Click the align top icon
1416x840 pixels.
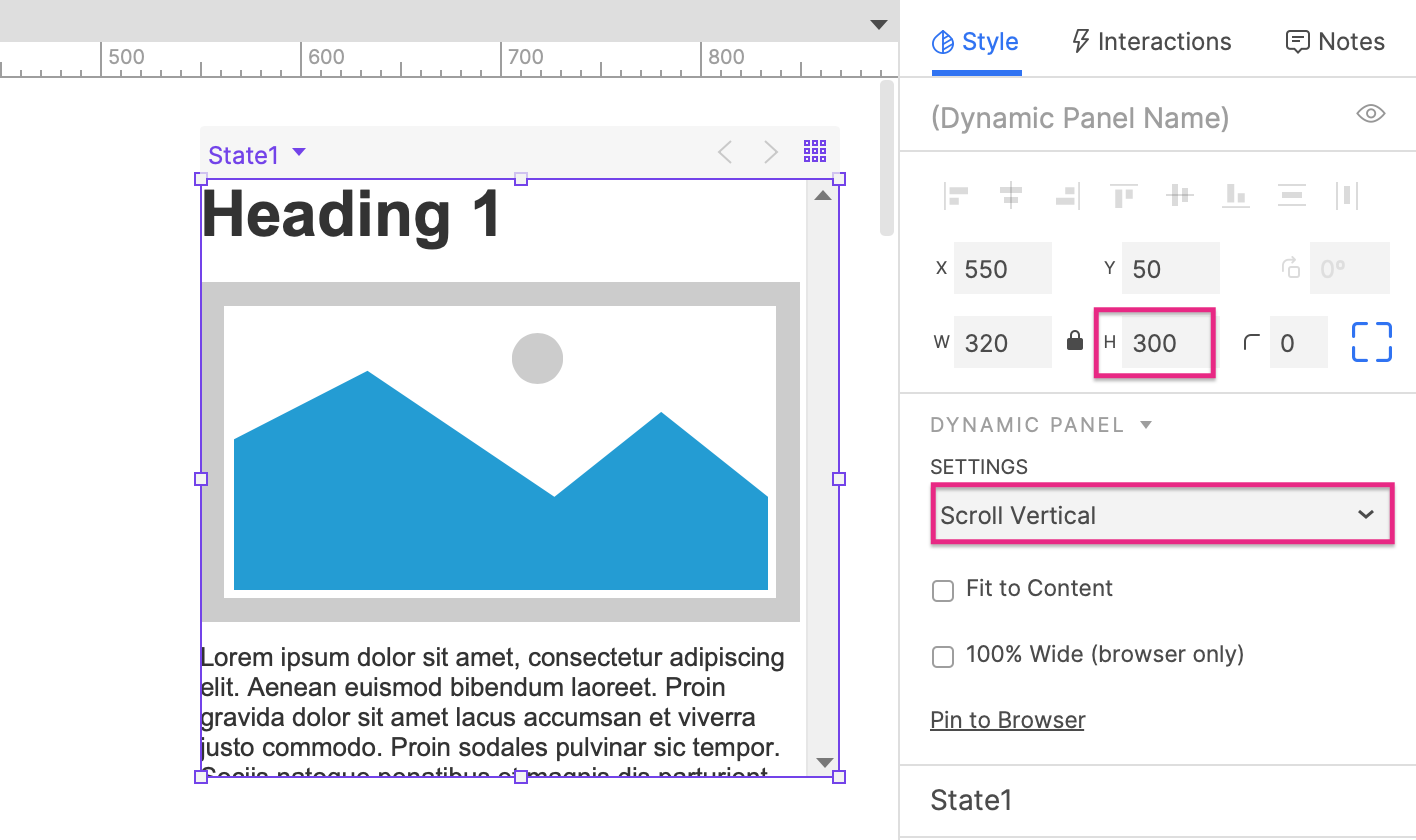click(1124, 196)
